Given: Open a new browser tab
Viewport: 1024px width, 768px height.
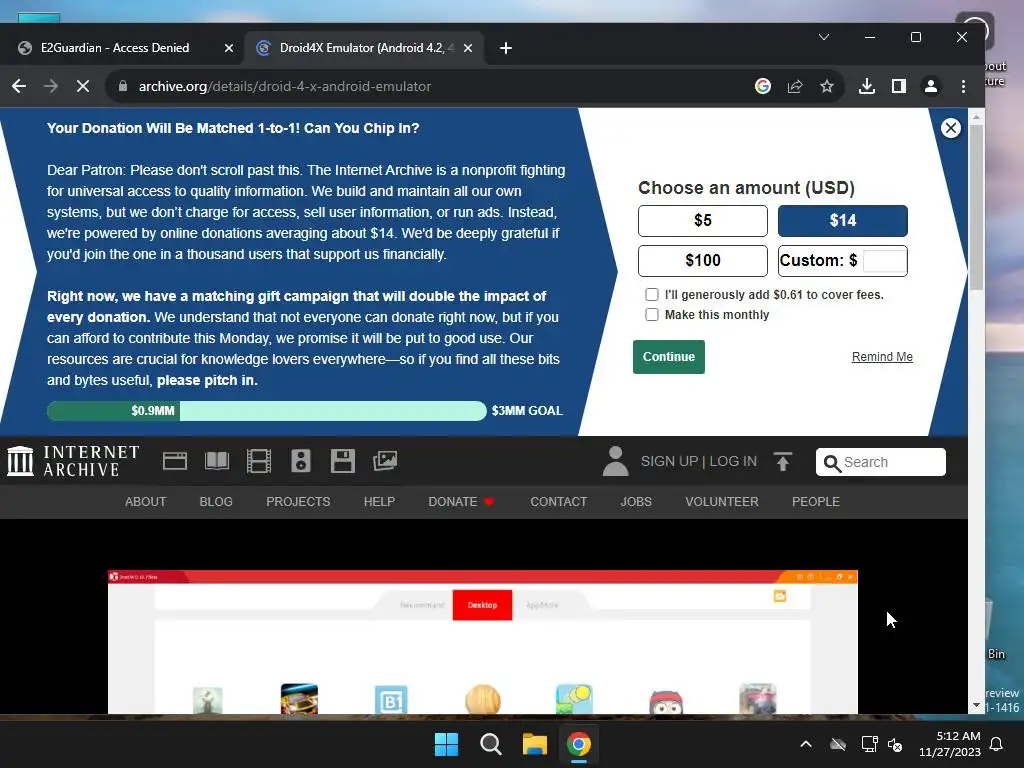Looking at the screenshot, I should [505, 48].
